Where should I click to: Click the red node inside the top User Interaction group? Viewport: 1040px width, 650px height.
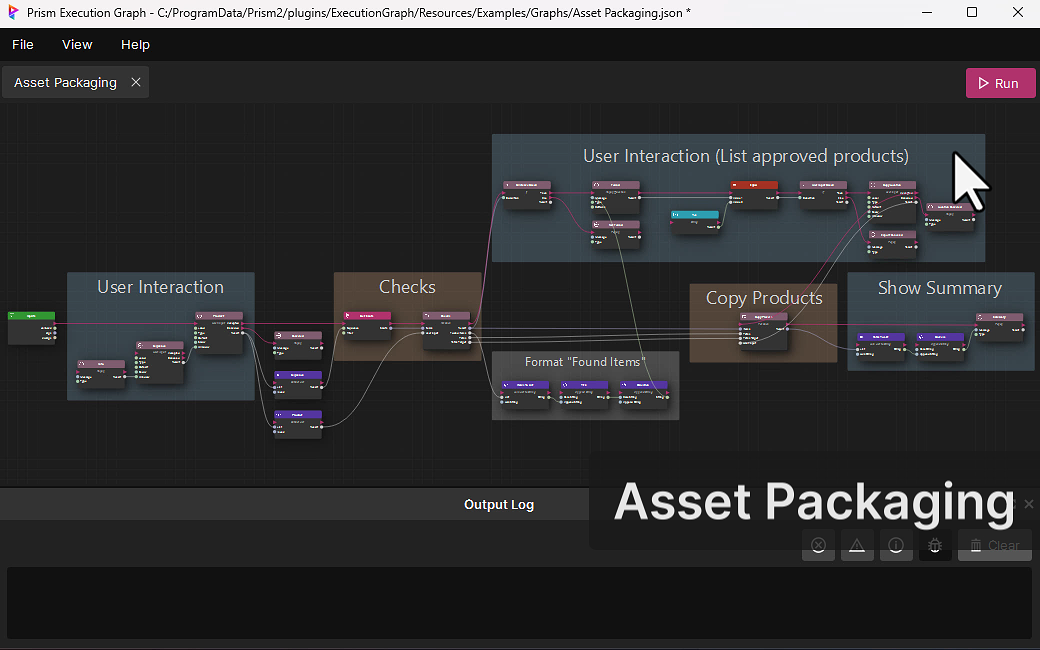tap(754, 185)
